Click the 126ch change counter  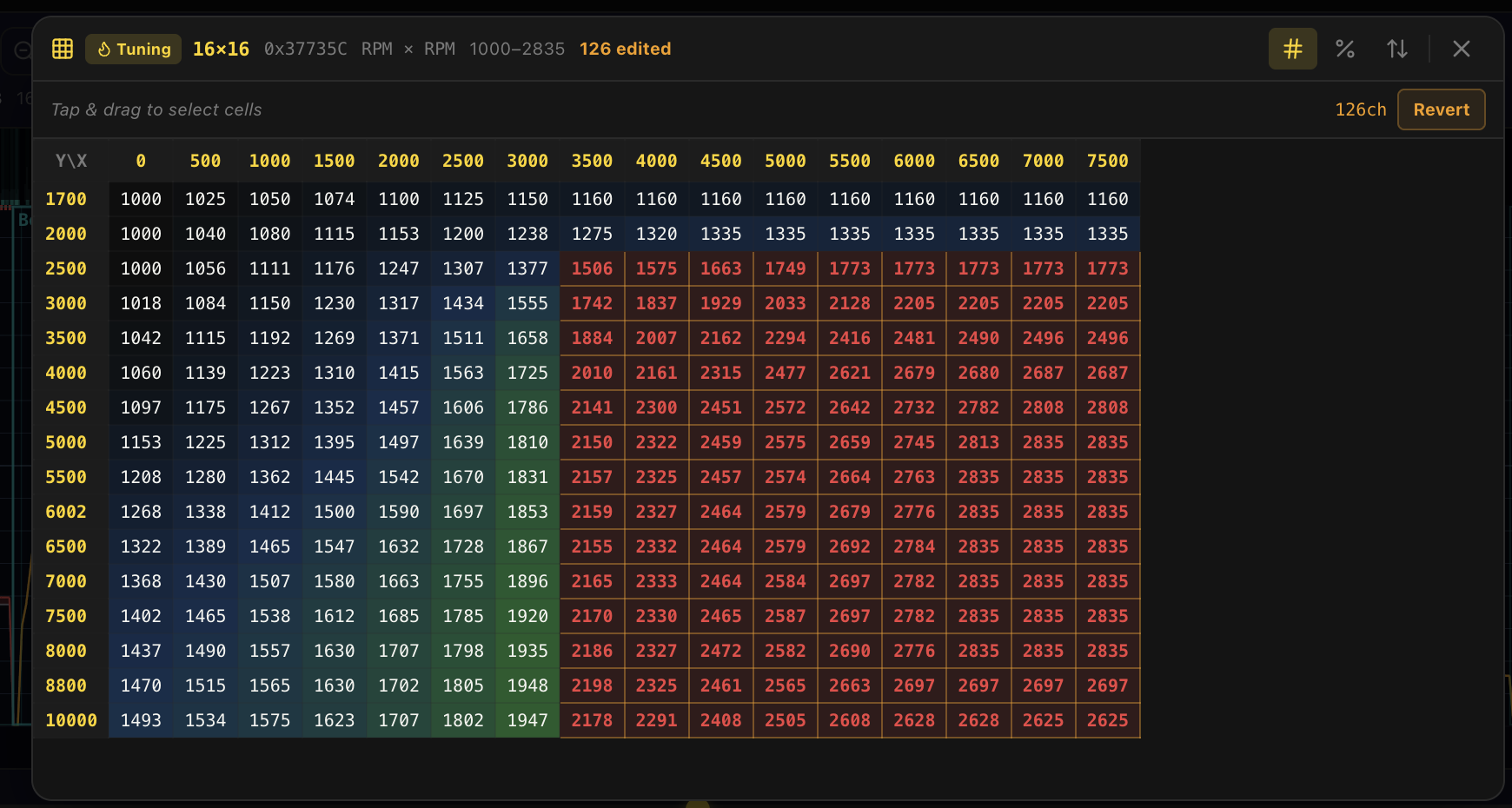[x=1361, y=109]
